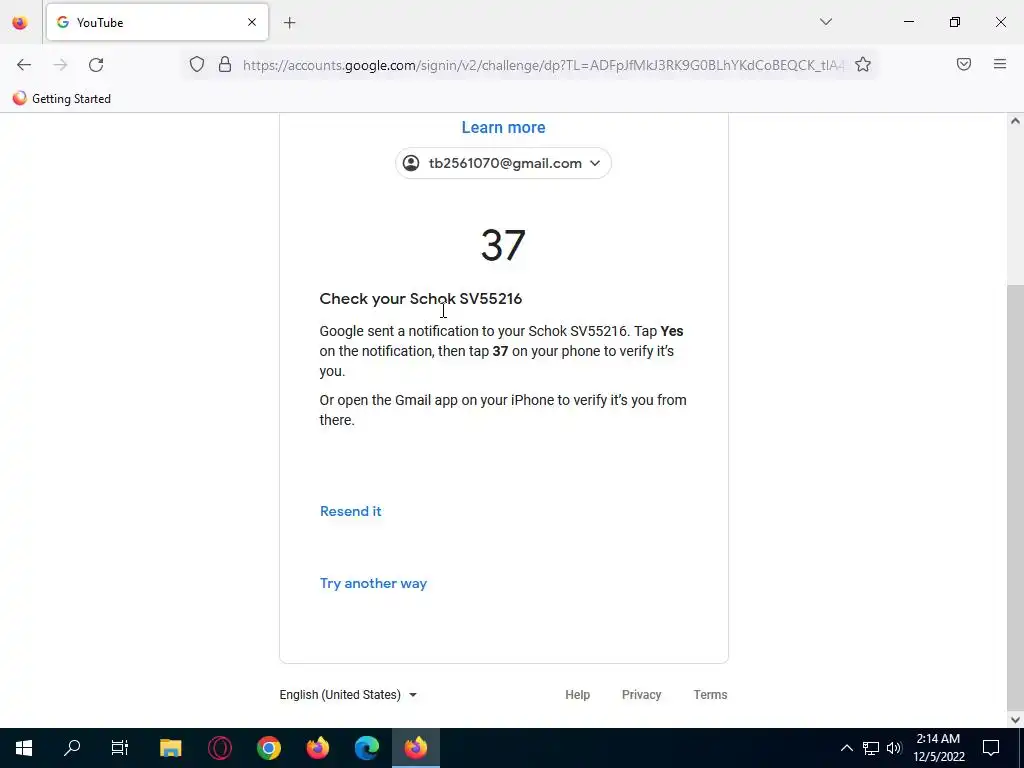Bookmark this page with star icon
Image resolution: width=1024 pixels, height=768 pixels.
863,65
